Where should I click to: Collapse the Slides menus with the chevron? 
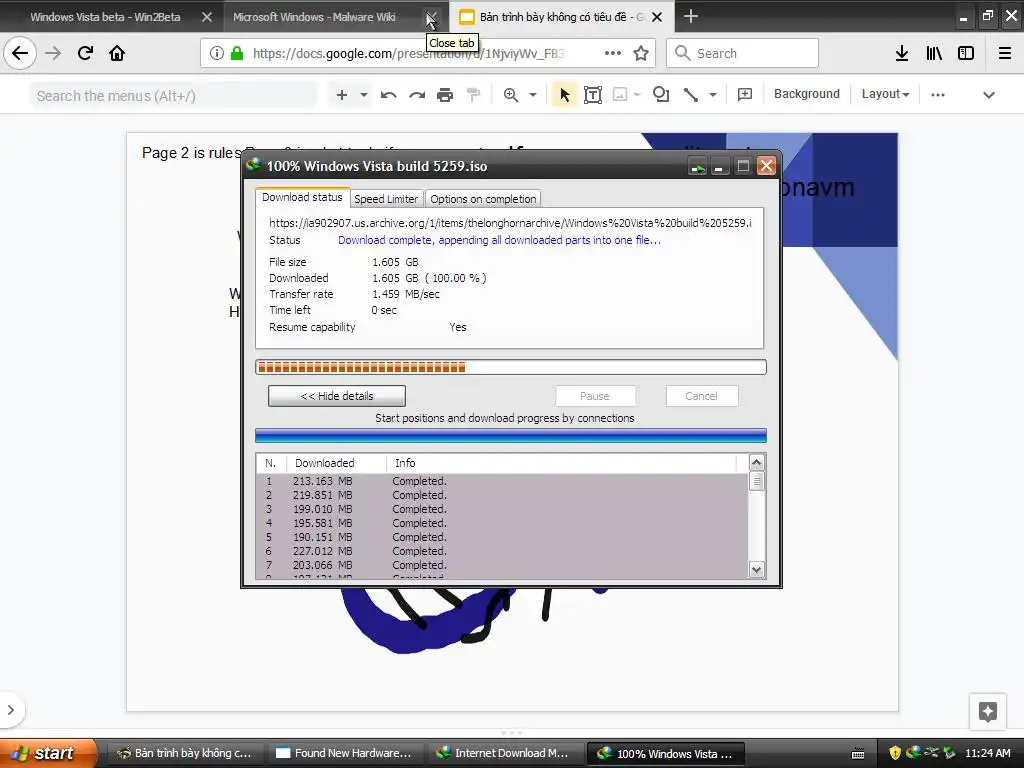point(989,95)
